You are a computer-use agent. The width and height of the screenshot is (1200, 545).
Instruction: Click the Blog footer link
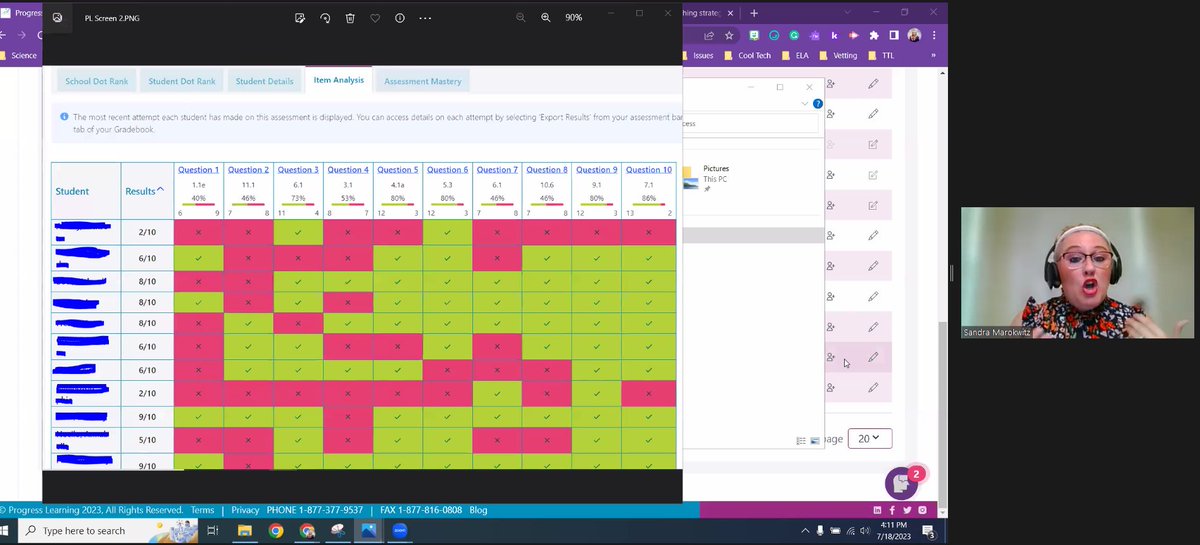point(478,510)
